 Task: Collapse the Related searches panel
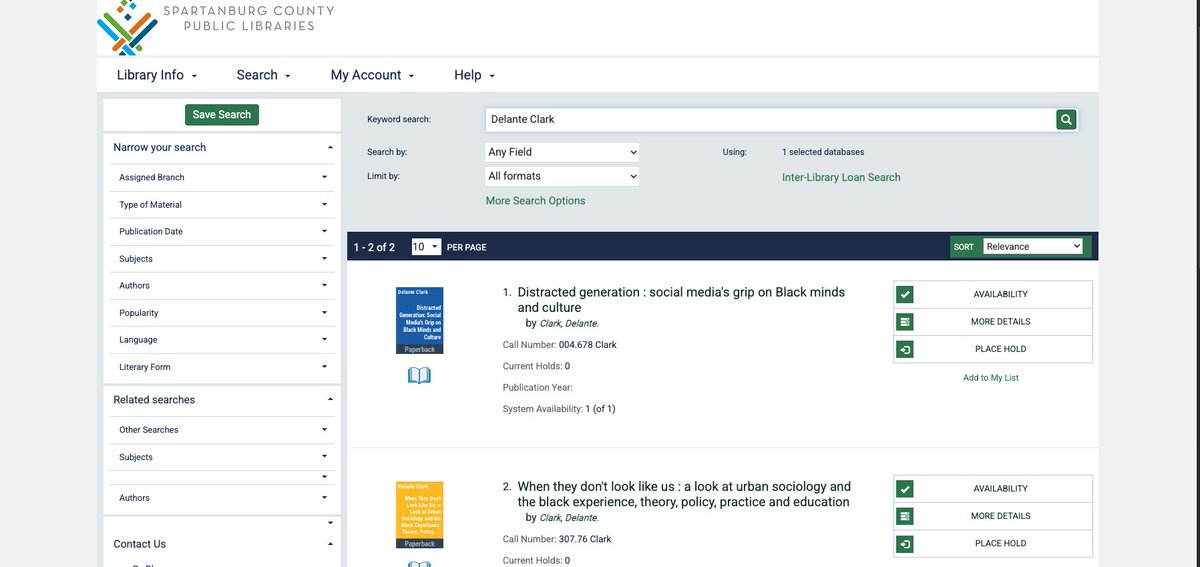[x=222, y=399]
